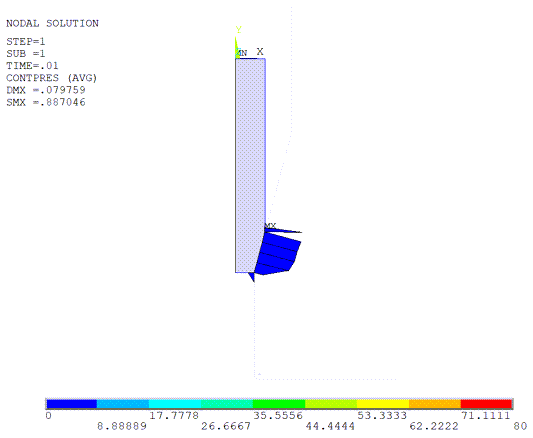The width and height of the screenshot is (533, 438).
Task: Click the dark blue legend swatch
Action: (x=72, y=404)
